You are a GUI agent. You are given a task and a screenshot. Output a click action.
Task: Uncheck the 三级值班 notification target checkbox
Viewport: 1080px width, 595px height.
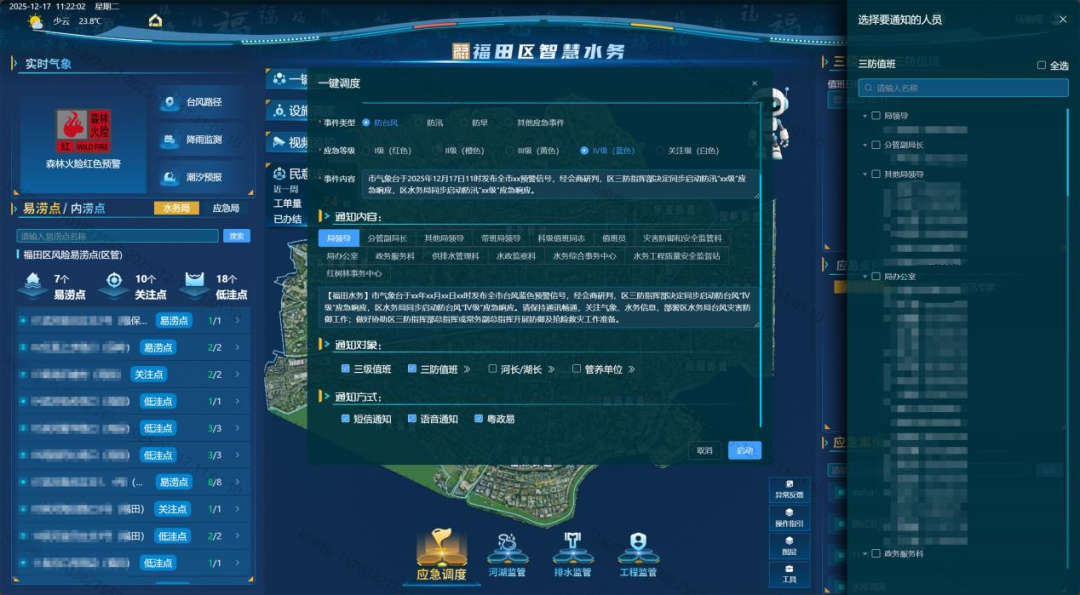point(346,369)
